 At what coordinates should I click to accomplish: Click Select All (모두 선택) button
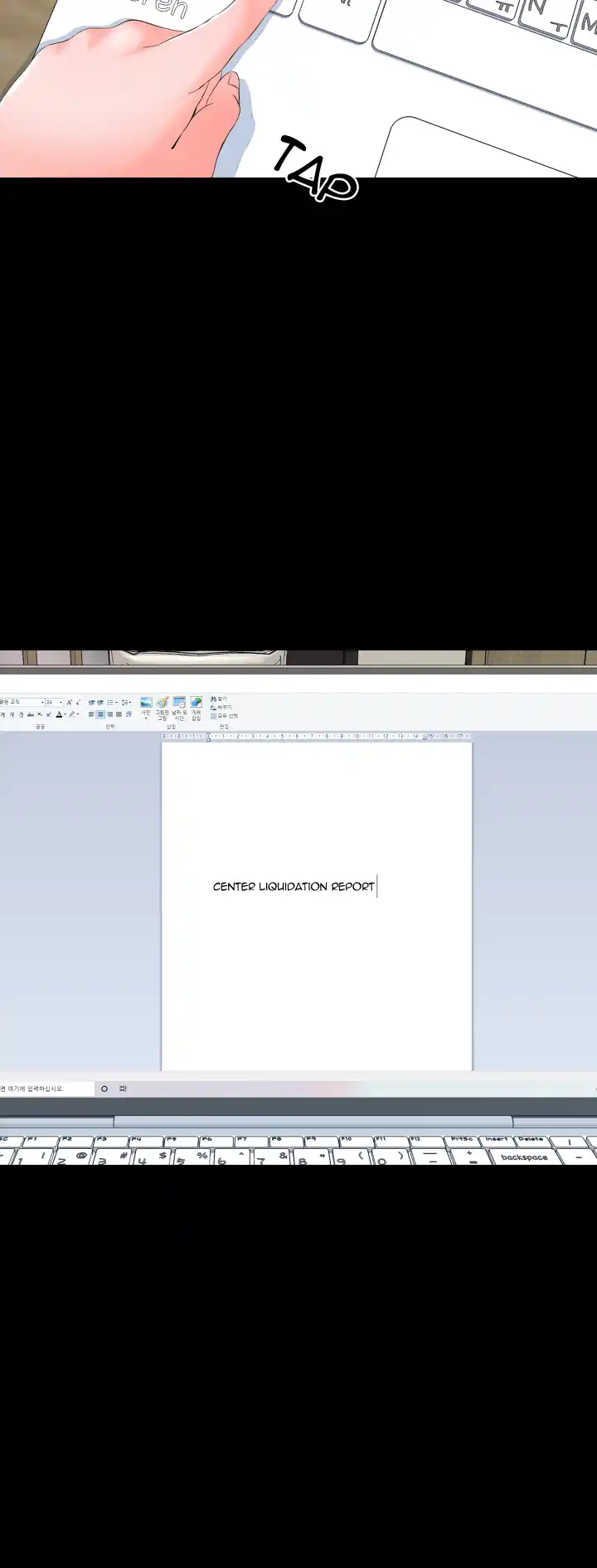(x=225, y=716)
